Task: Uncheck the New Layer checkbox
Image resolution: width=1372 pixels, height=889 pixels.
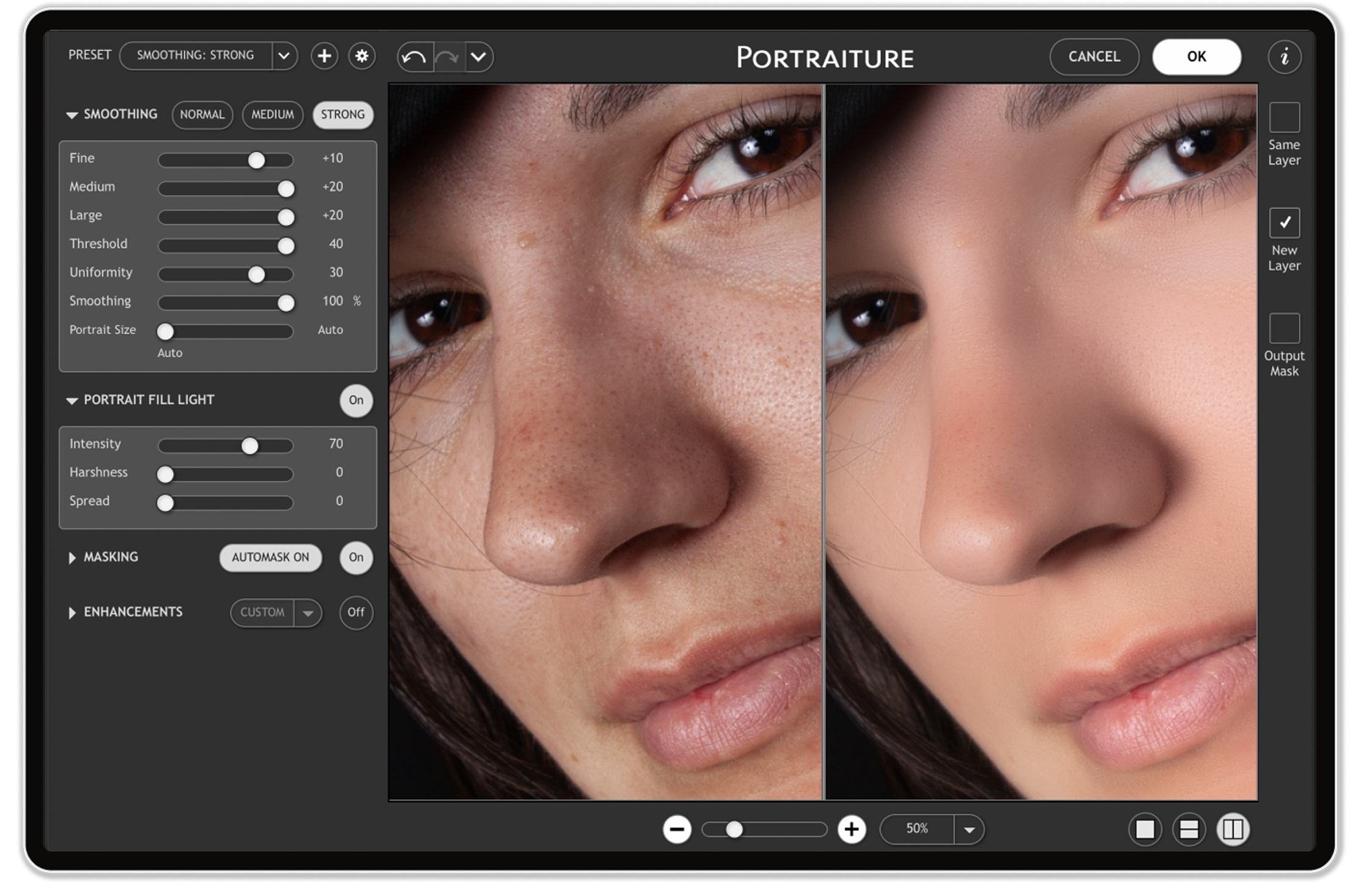Action: [1284, 223]
